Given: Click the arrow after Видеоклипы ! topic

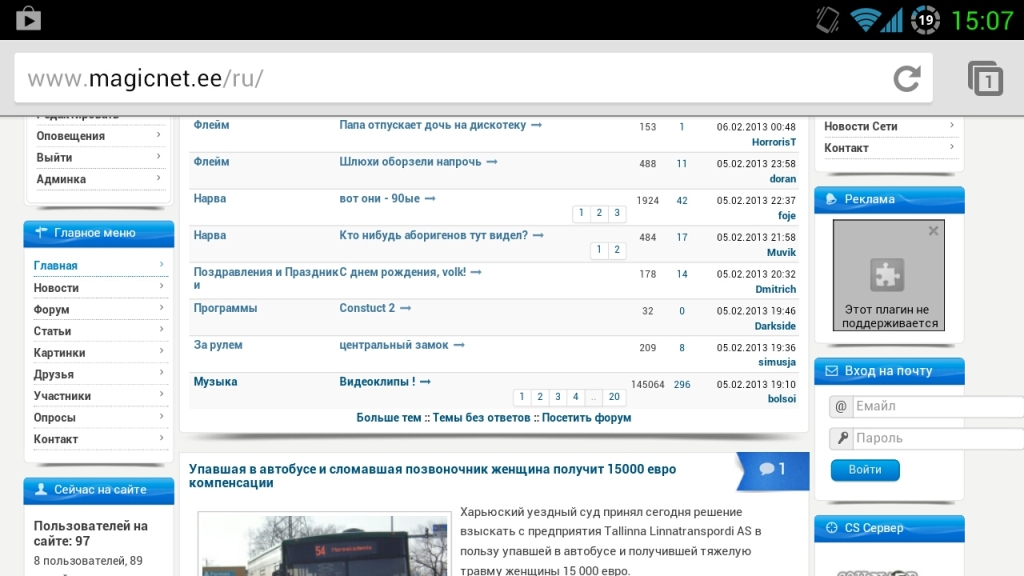Looking at the screenshot, I should [x=425, y=382].
